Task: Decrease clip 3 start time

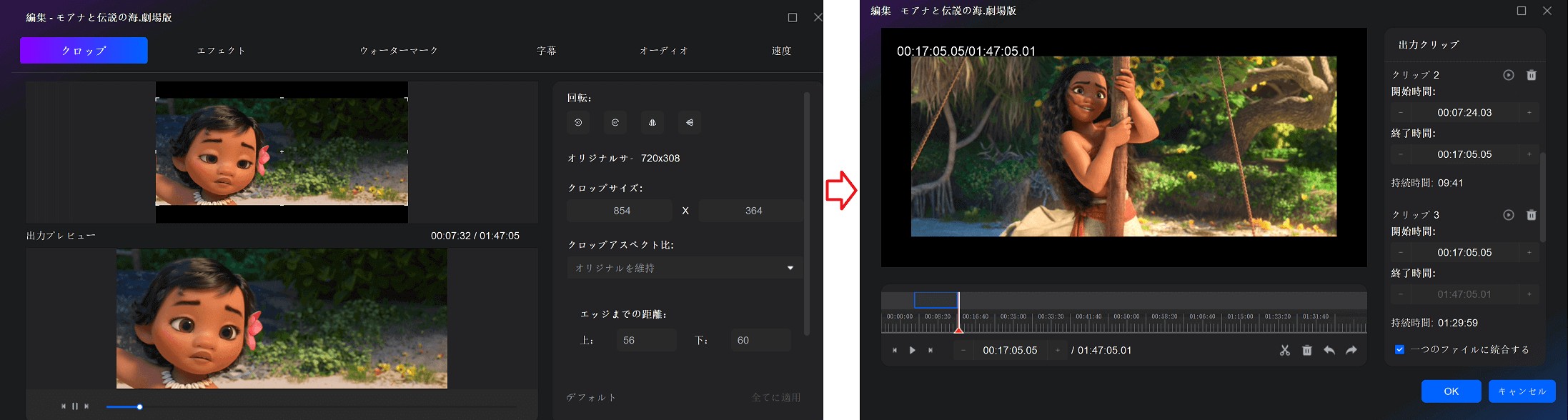Action: tap(1401, 253)
